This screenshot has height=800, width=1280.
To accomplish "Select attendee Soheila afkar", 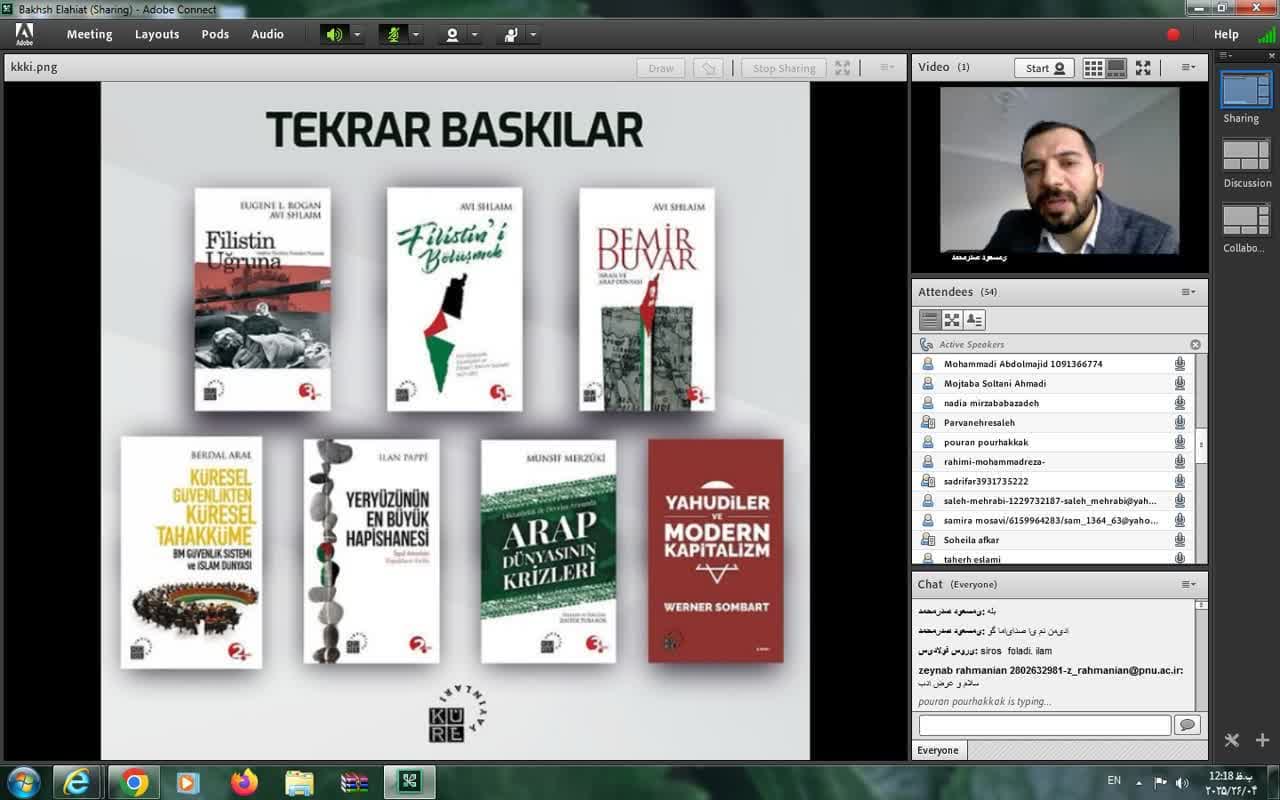I will coord(1055,540).
